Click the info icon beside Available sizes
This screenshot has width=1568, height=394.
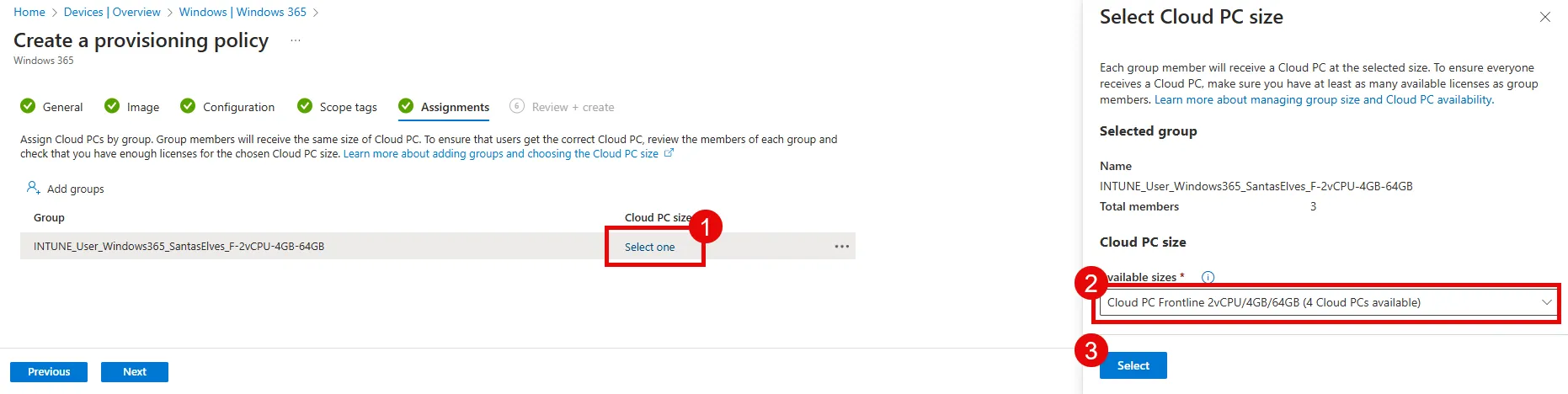[x=1208, y=277]
